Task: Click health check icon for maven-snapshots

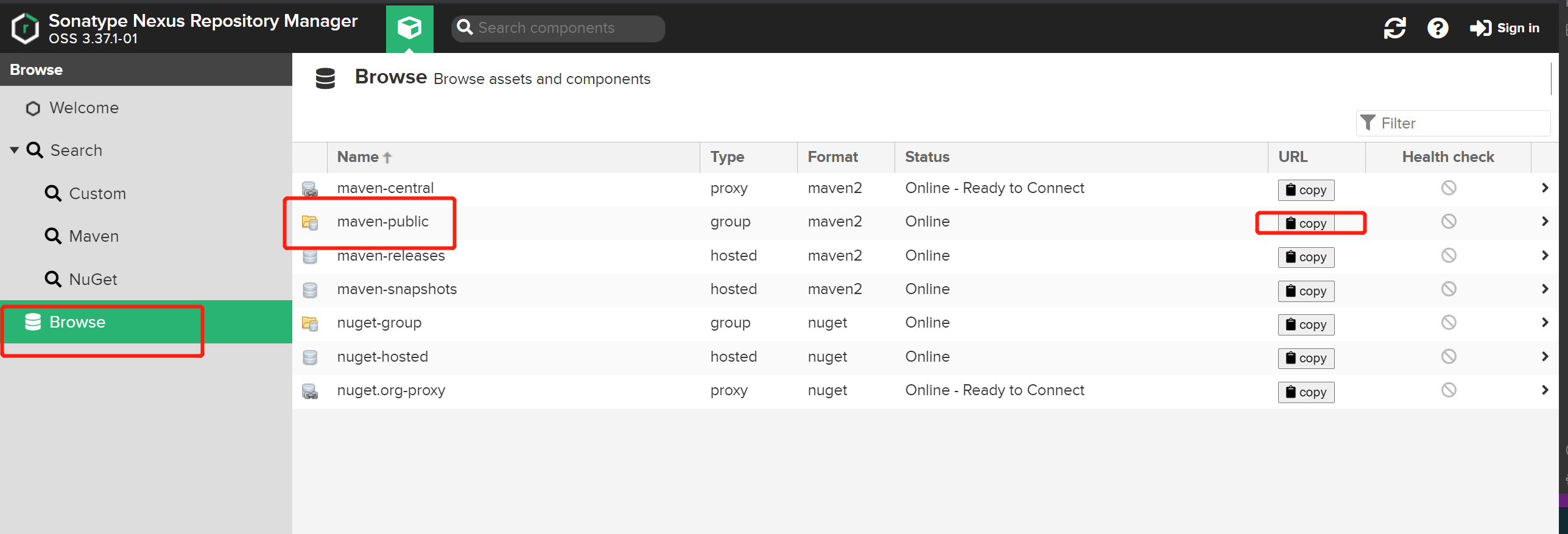Action: coord(1449,289)
